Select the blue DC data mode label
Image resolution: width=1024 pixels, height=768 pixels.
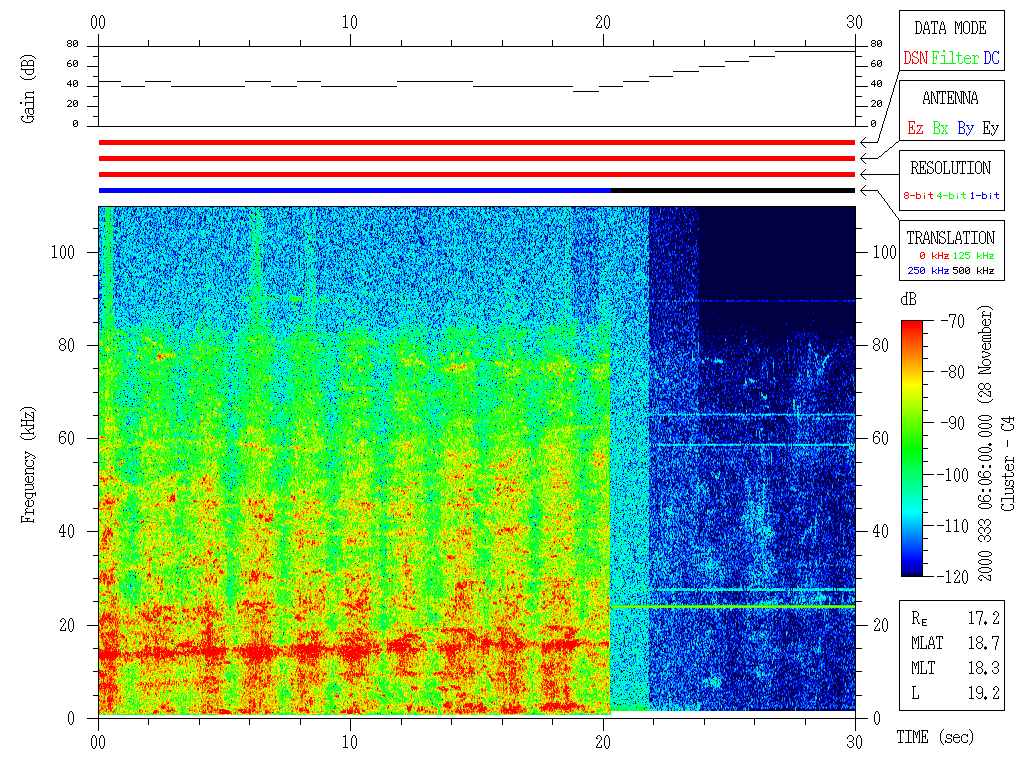pyautogui.click(x=991, y=59)
